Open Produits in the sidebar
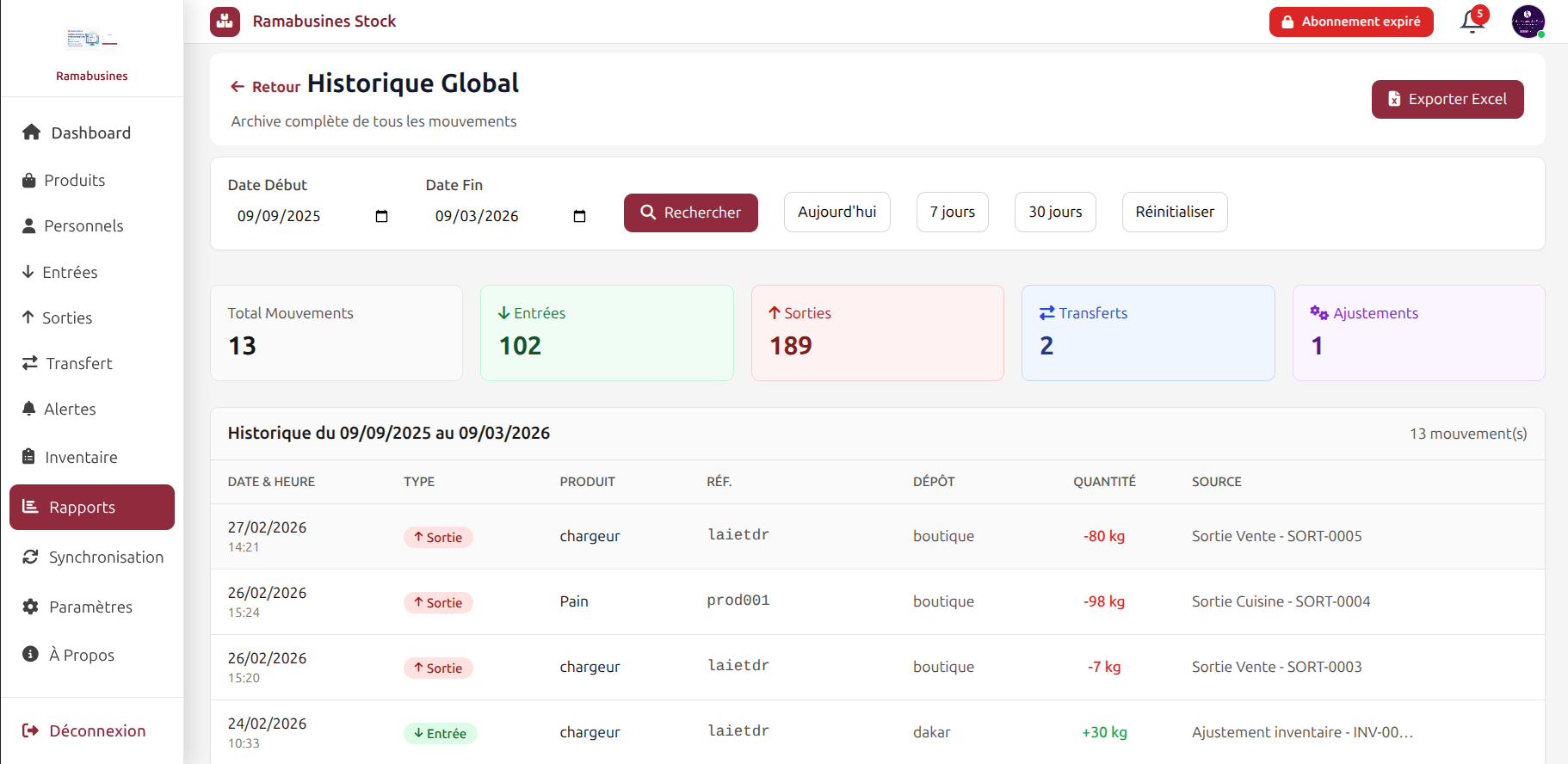The height and width of the screenshot is (764, 1568). click(75, 181)
